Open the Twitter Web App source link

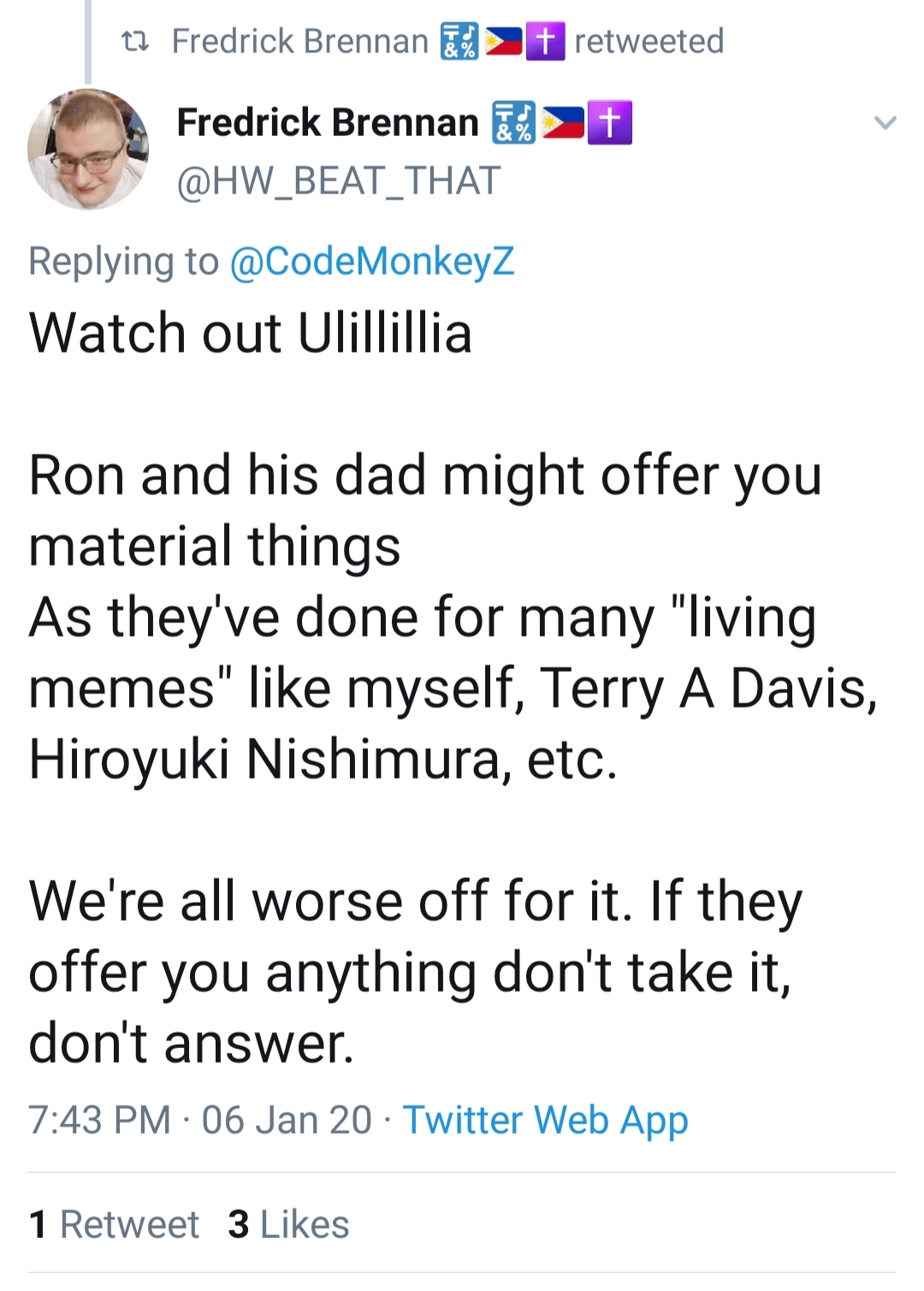pyautogui.click(x=546, y=1120)
